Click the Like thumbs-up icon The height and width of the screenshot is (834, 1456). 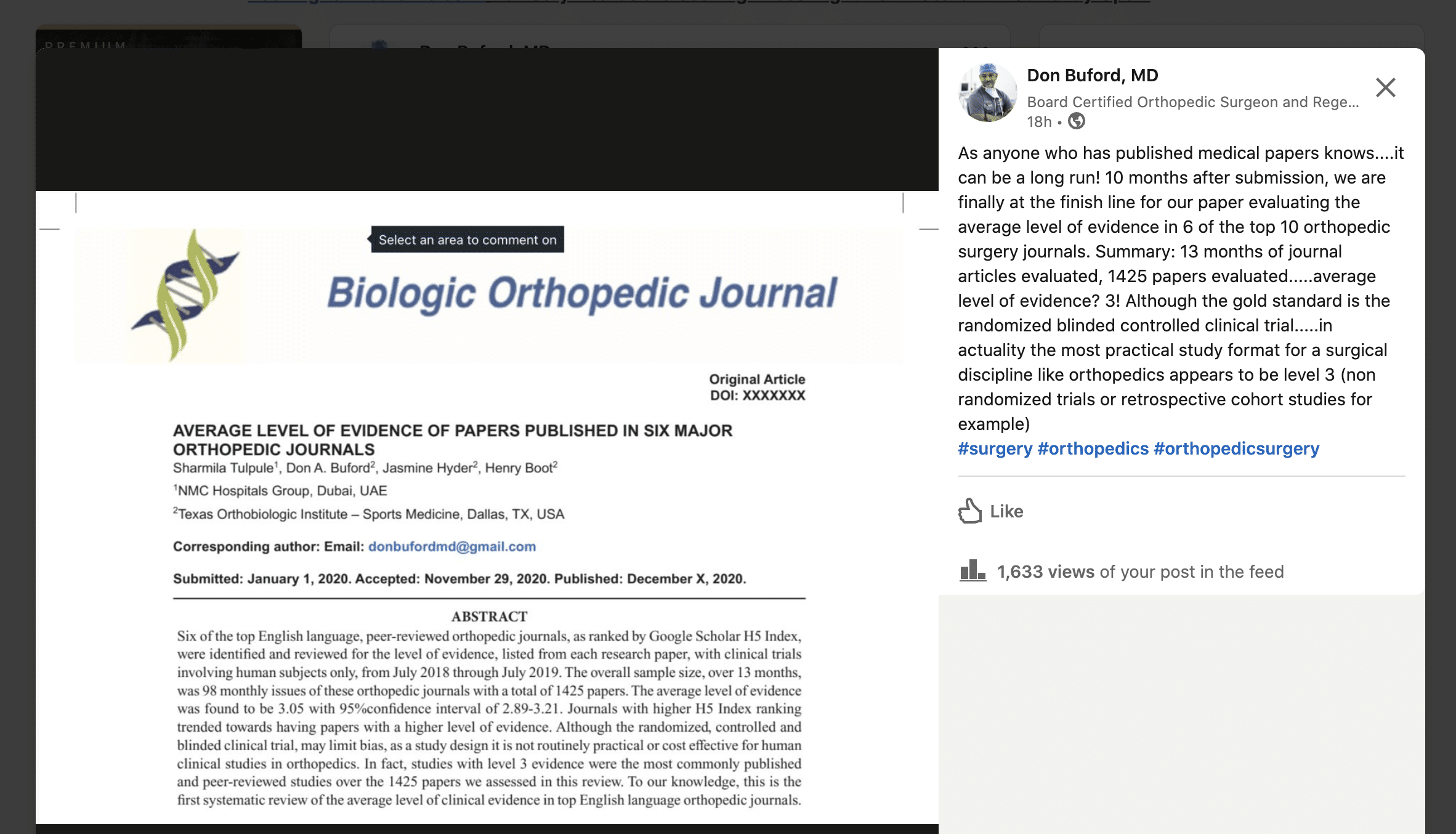(970, 511)
